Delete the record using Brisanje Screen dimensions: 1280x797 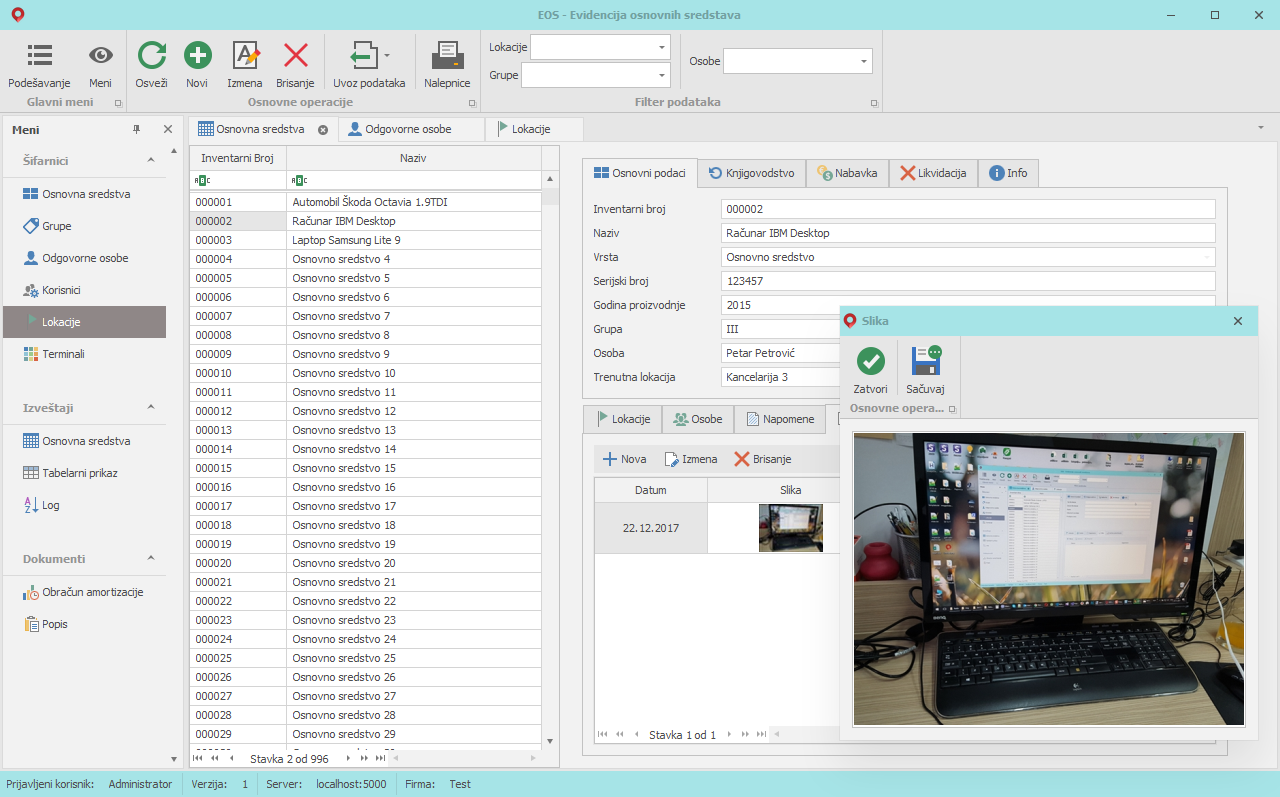(295, 65)
